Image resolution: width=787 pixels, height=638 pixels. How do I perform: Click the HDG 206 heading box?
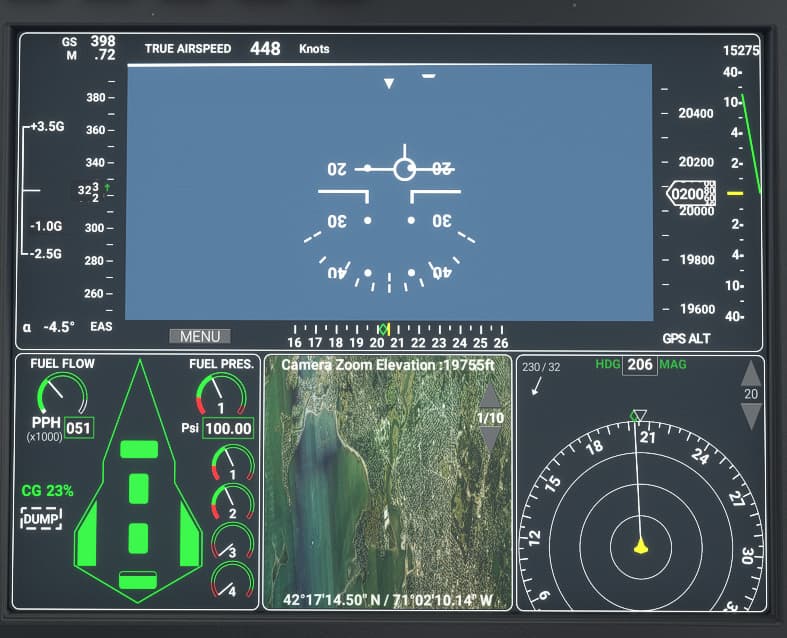pos(640,365)
